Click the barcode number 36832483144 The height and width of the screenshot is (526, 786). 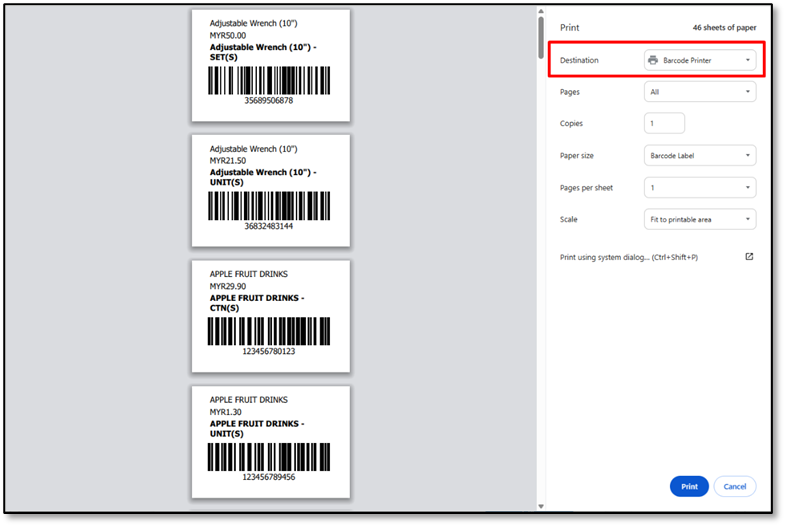click(x=269, y=226)
